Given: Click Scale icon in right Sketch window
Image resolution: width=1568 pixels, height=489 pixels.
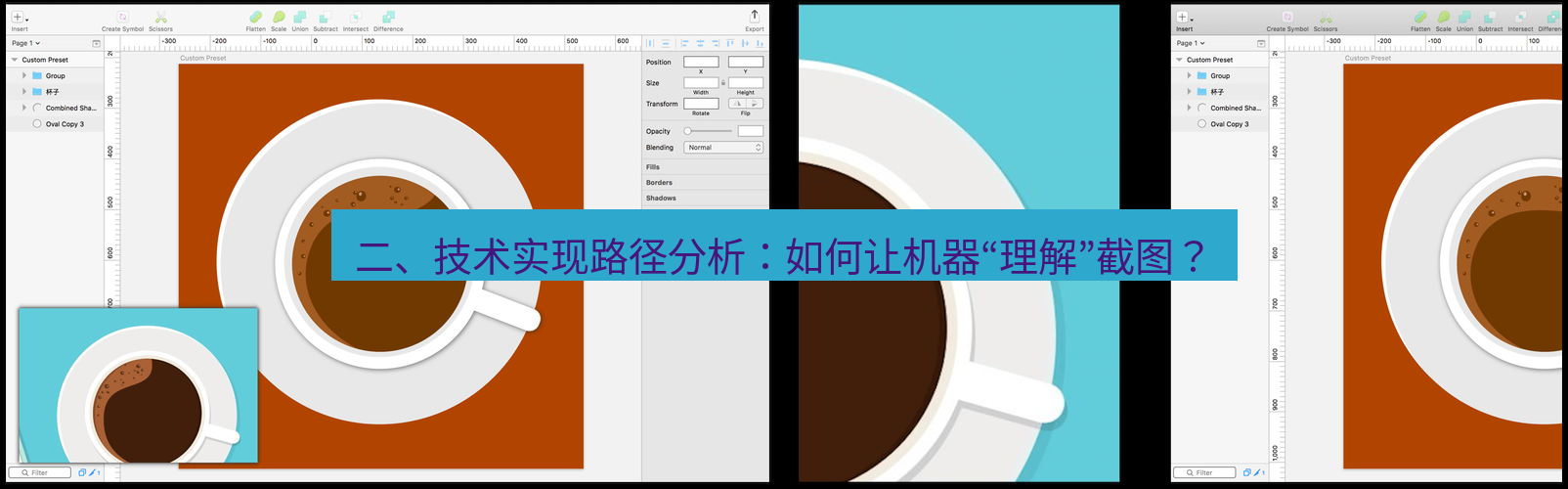Looking at the screenshot, I should (1444, 17).
